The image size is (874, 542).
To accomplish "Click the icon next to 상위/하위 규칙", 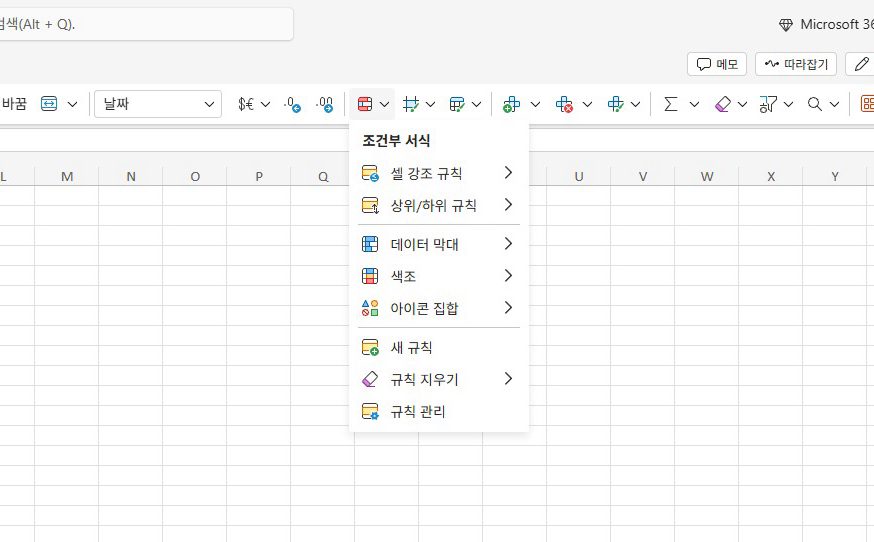I will tap(370, 206).
